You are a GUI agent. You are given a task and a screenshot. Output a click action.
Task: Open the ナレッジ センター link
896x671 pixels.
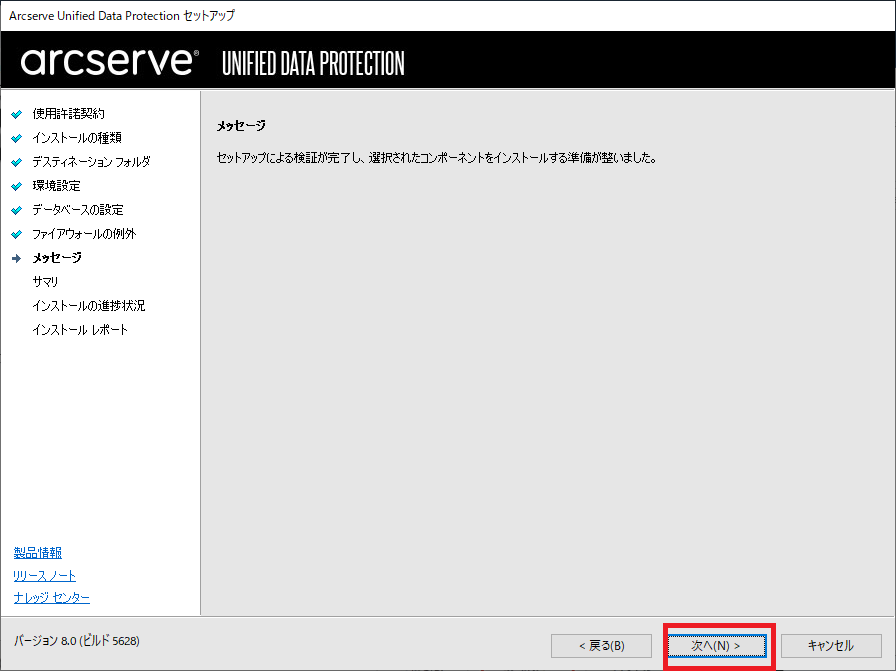pyautogui.click(x=51, y=598)
